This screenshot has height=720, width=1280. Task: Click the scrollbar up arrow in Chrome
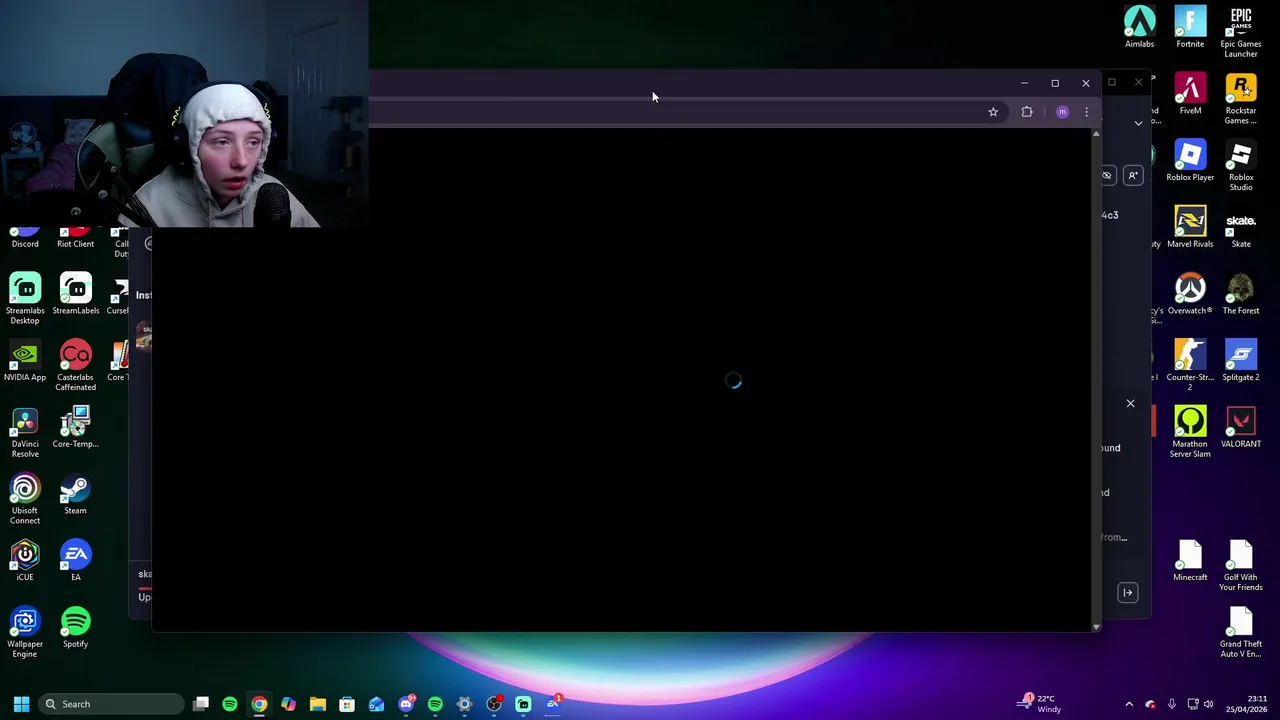tap(1096, 134)
